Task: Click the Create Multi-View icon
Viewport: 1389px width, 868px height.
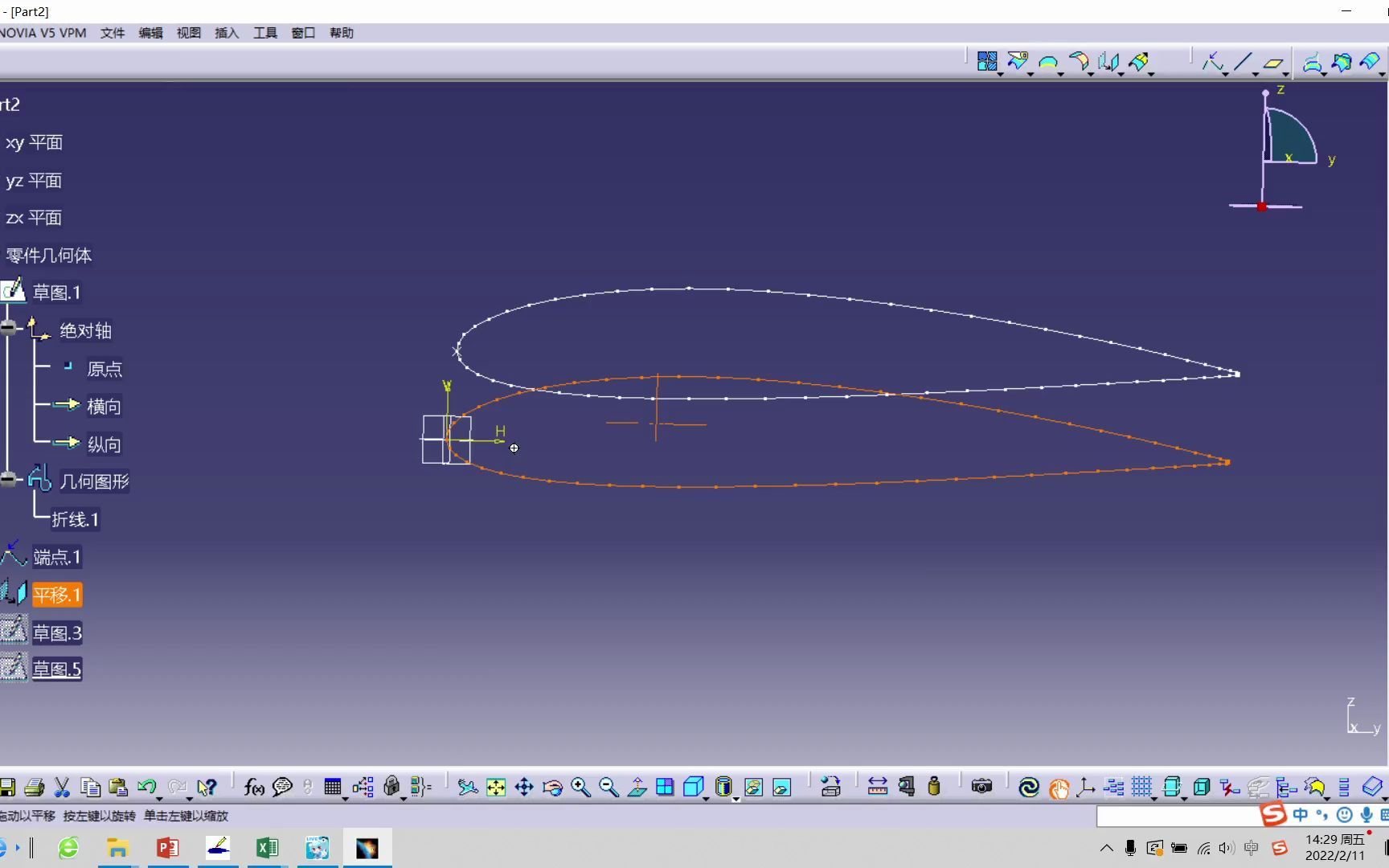Action: click(x=665, y=787)
